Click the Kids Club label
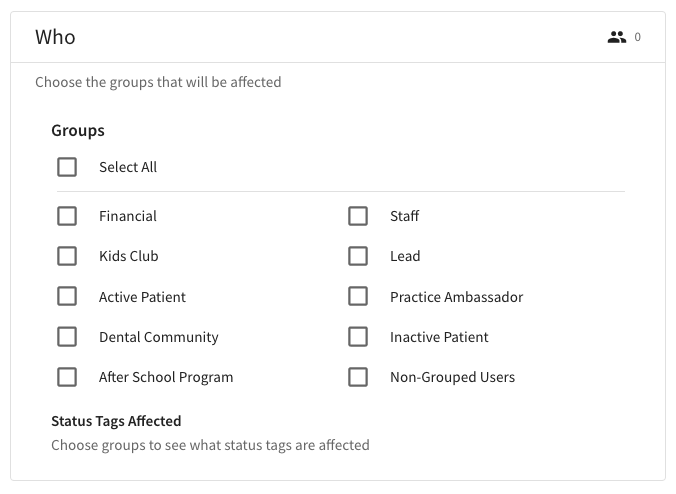The image size is (676, 494). [129, 256]
